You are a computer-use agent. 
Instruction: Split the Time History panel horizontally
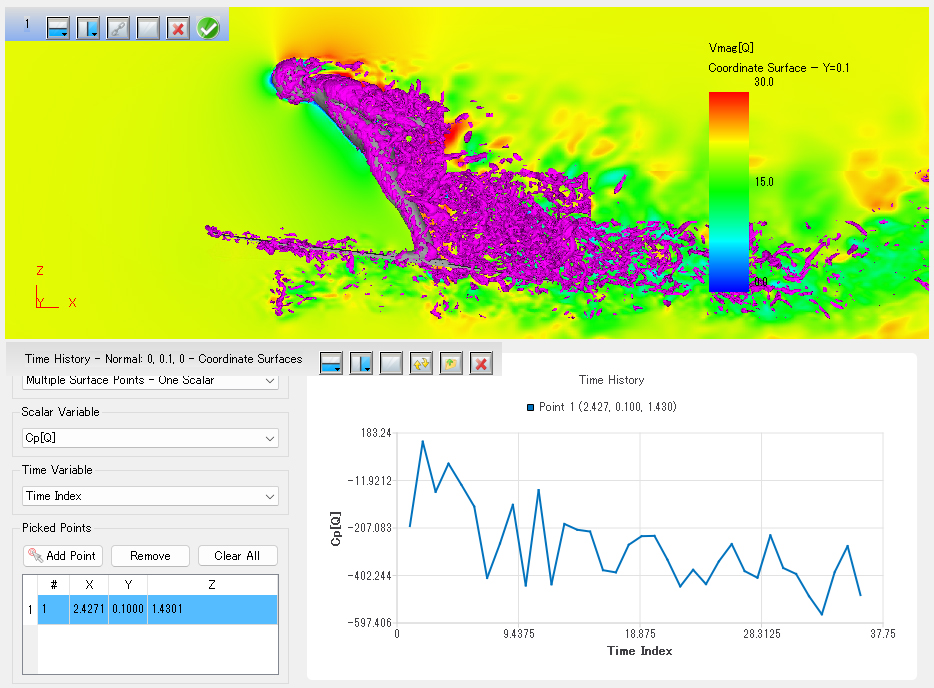[x=331, y=363]
